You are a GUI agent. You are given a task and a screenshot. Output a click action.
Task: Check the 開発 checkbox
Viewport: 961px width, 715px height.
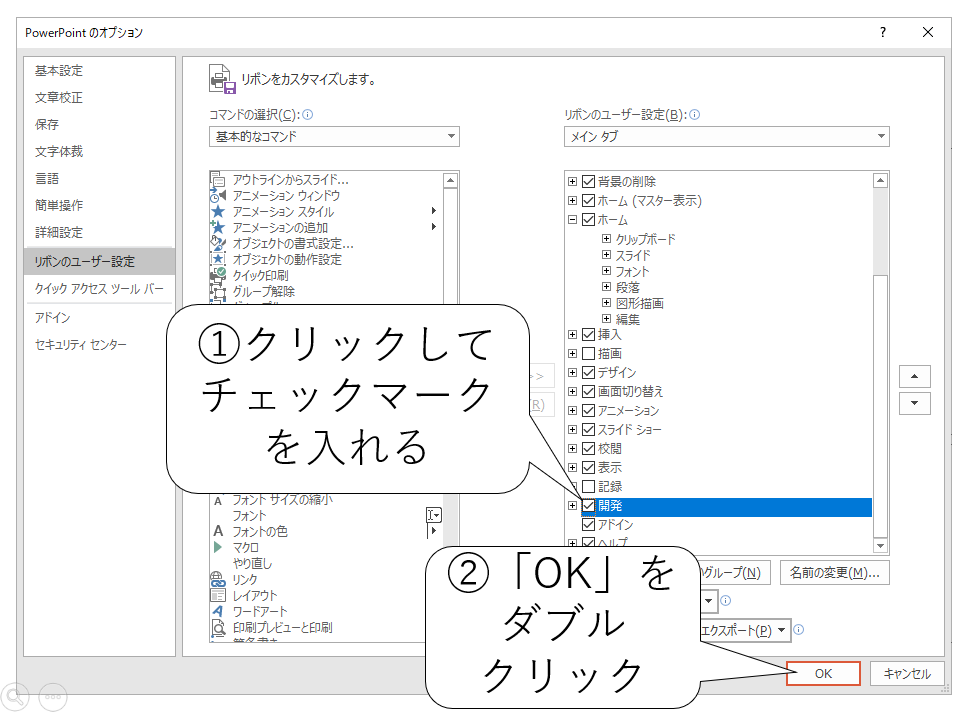point(588,505)
